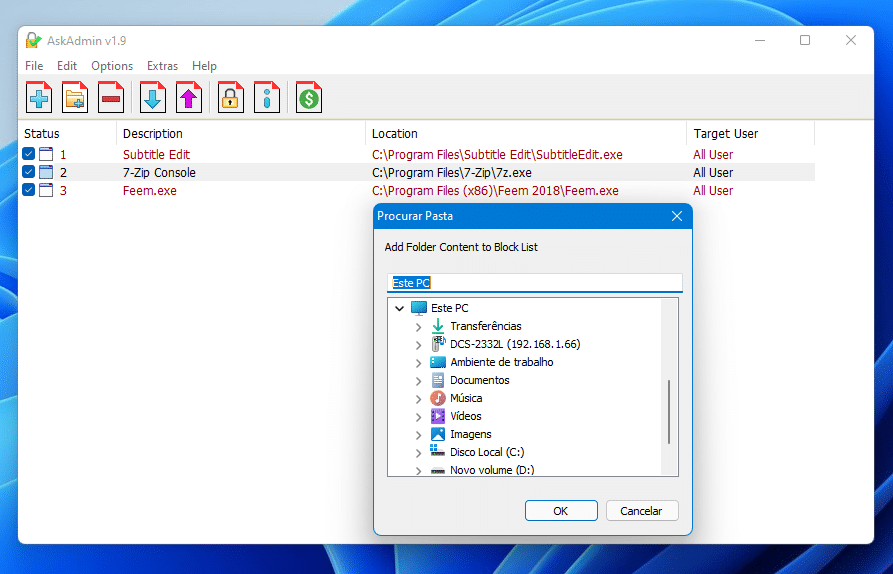
Task: Click the SubtitleEdit.exe location path
Action: click(x=497, y=154)
